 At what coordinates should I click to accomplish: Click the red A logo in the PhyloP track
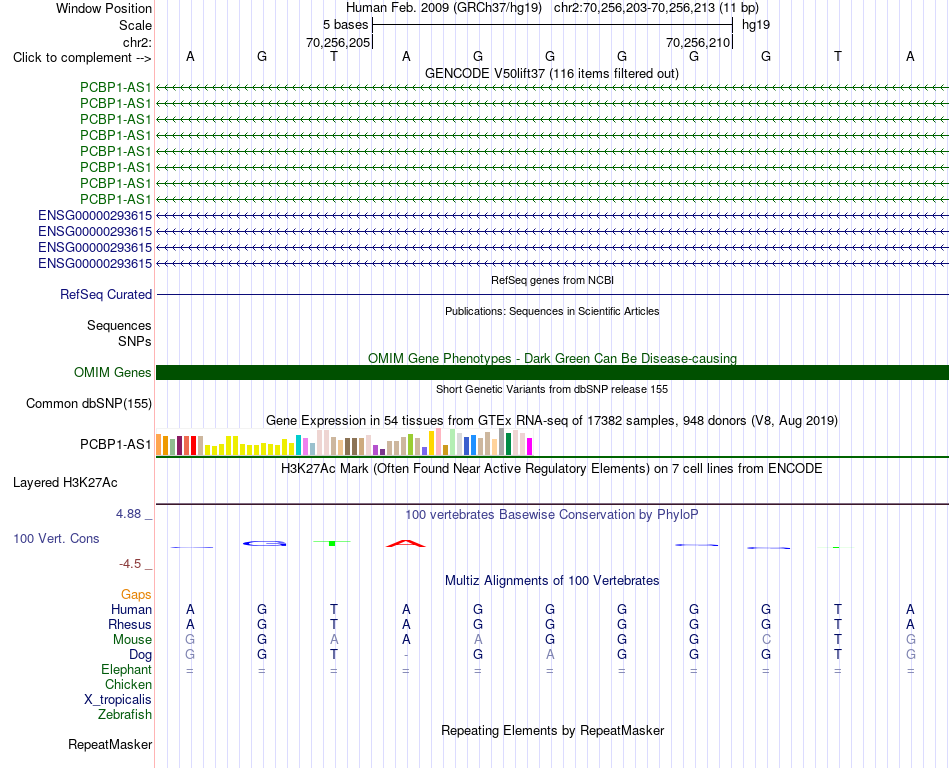pos(406,543)
